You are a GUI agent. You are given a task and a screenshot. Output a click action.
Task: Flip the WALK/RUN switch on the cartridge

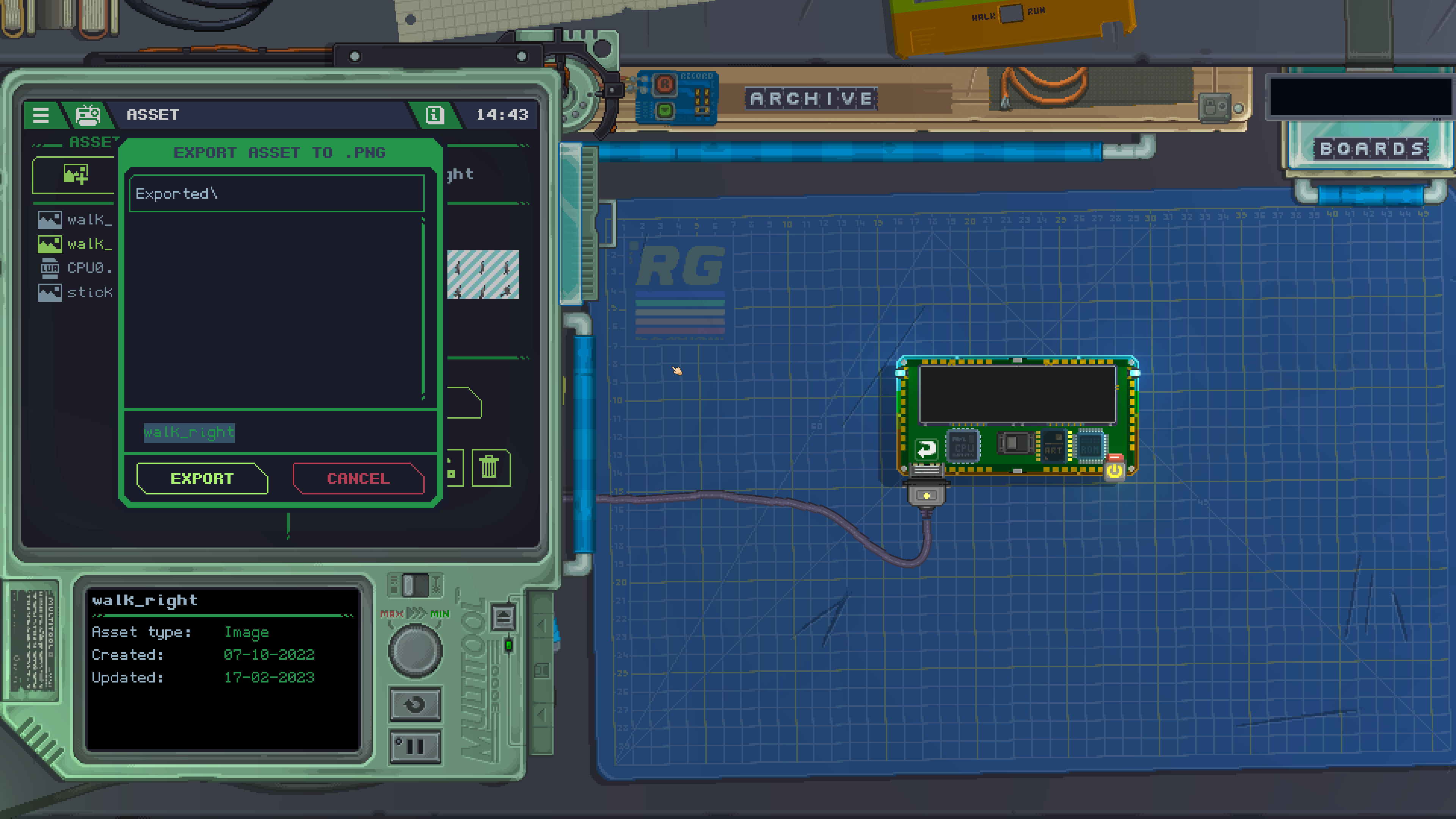1011,14
